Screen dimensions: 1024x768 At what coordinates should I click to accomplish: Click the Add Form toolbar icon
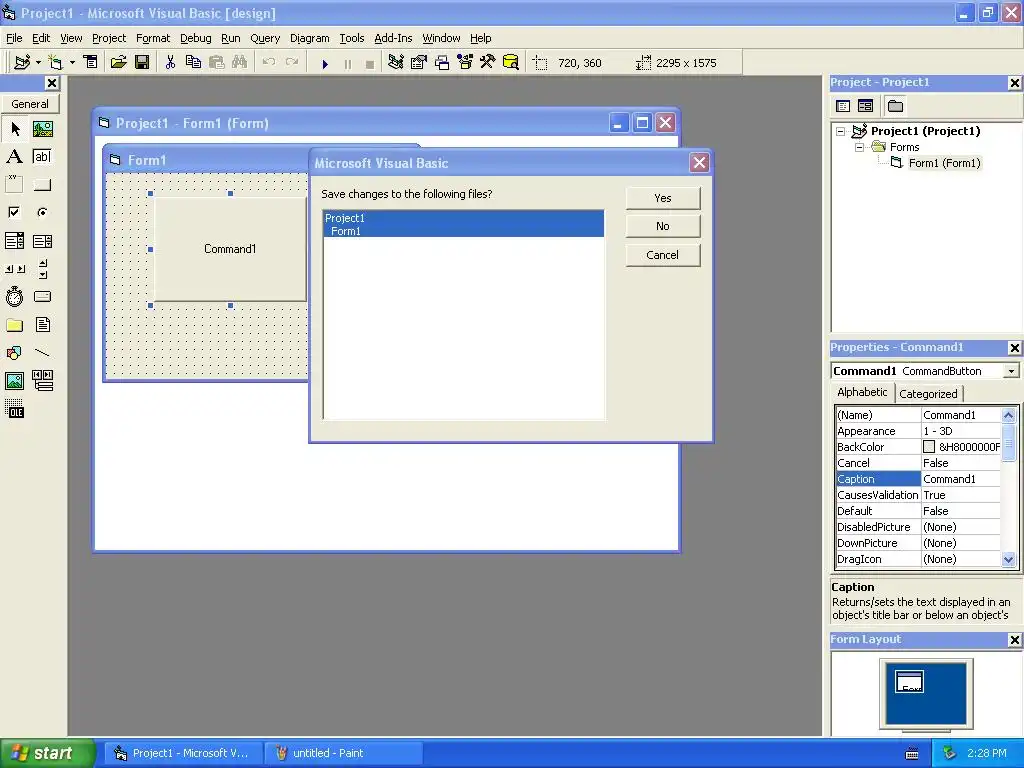pos(55,63)
